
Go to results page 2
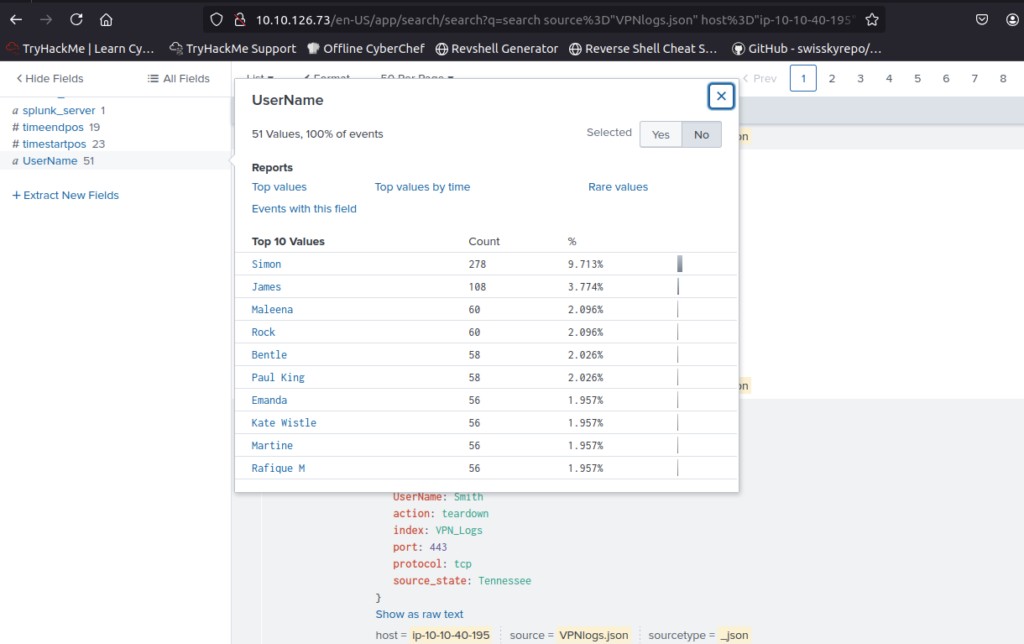pyautogui.click(x=832, y=78)
